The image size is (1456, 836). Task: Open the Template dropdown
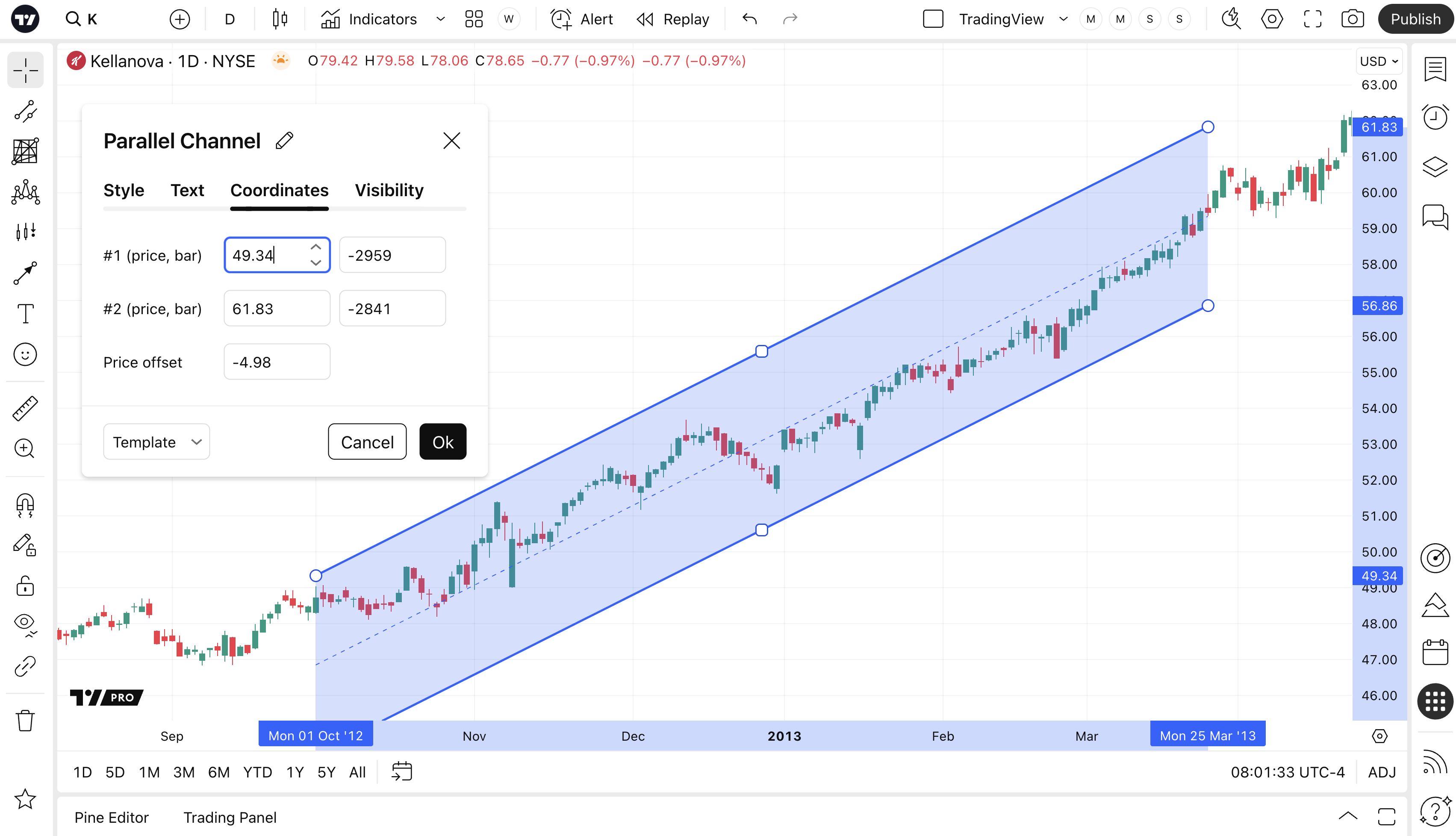(x=156, y=442)
